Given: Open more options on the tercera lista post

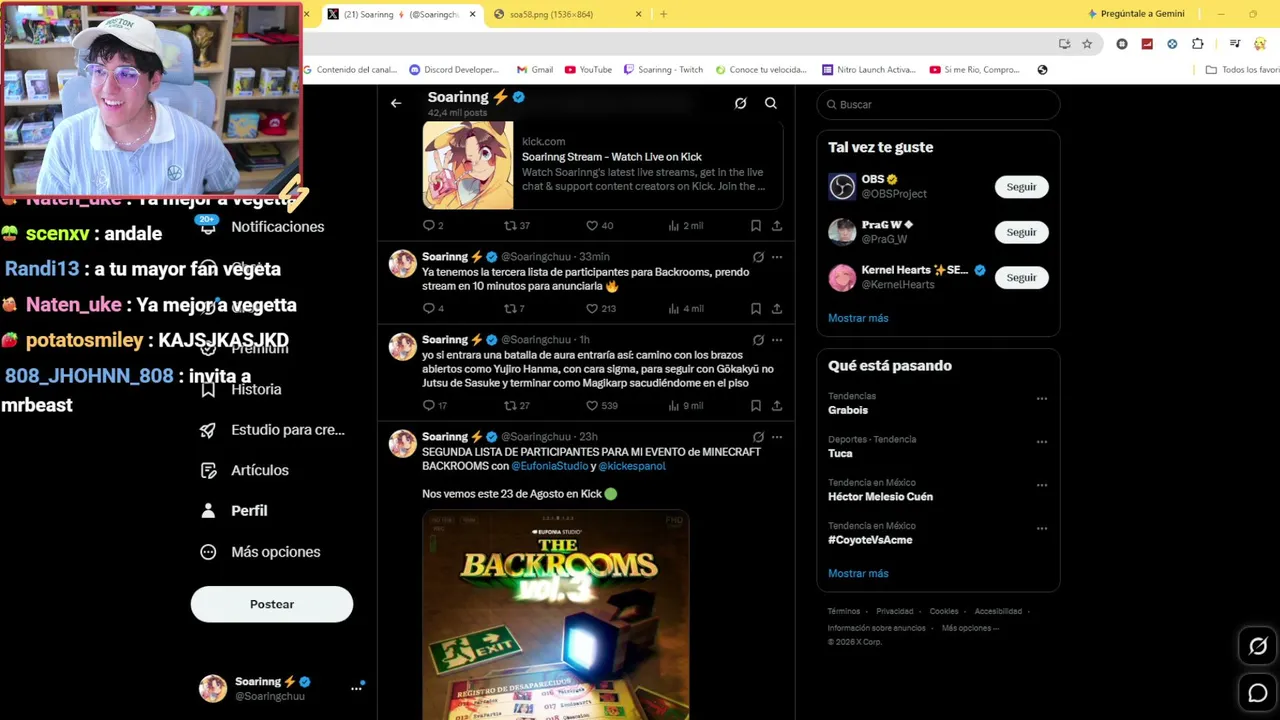Looking at the screenshot, I should [x=777, y=257].
